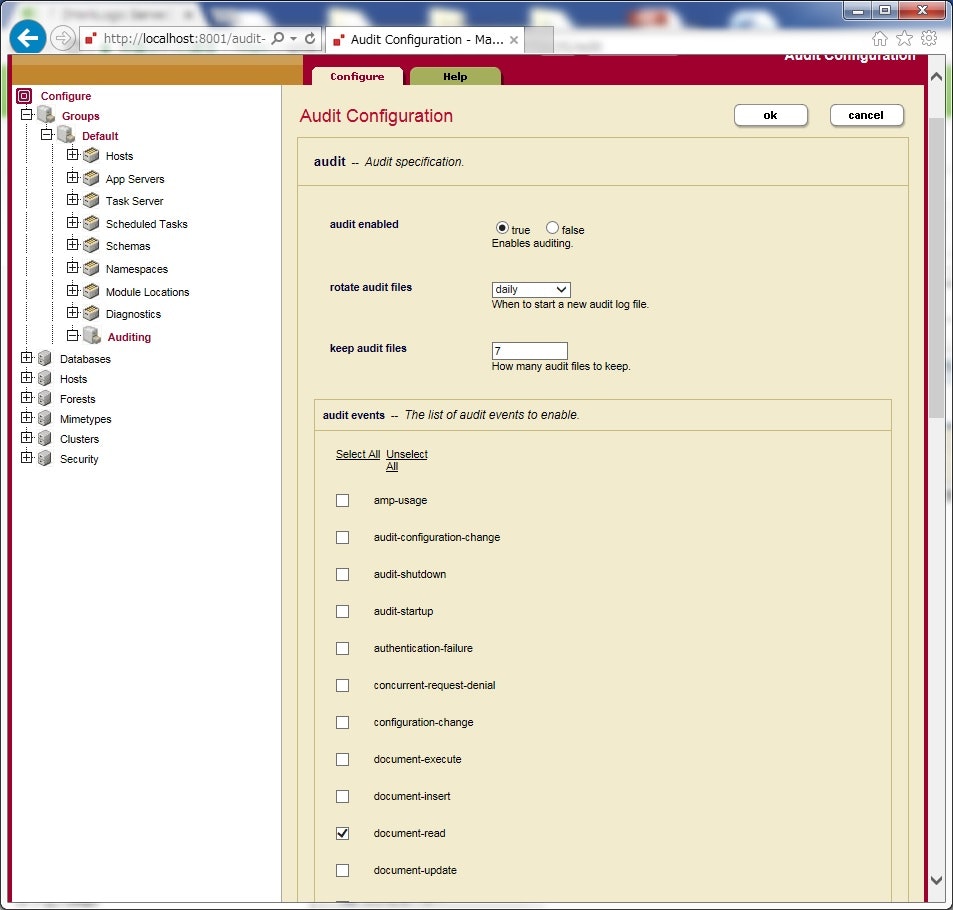Click the ok button
The width and height of the screenshot is (953, 910).
tap(770, 115)
